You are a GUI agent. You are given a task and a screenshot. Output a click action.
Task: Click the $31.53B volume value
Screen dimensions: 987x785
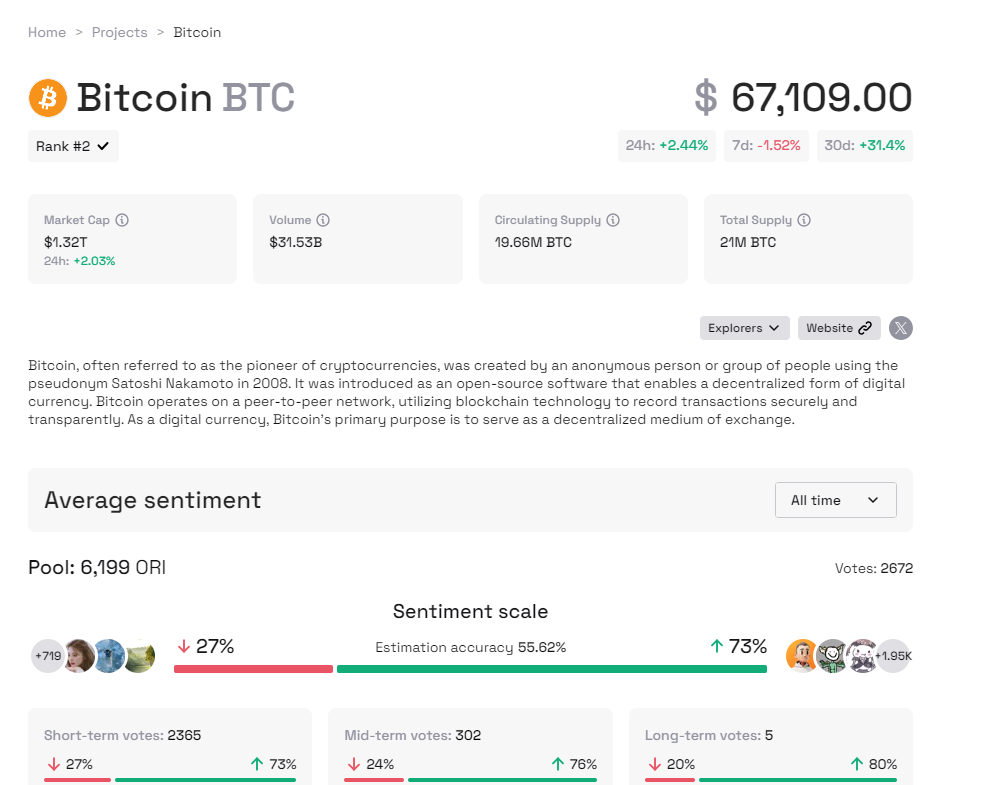click(295, 242)
